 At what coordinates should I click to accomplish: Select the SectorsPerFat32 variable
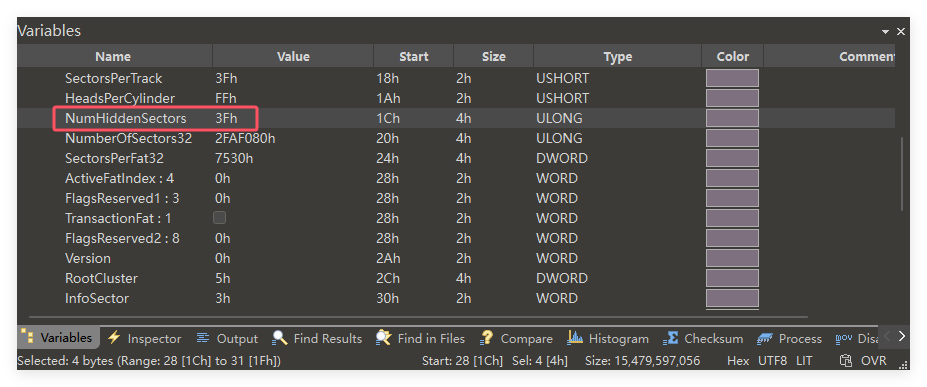tap(455, 158)
